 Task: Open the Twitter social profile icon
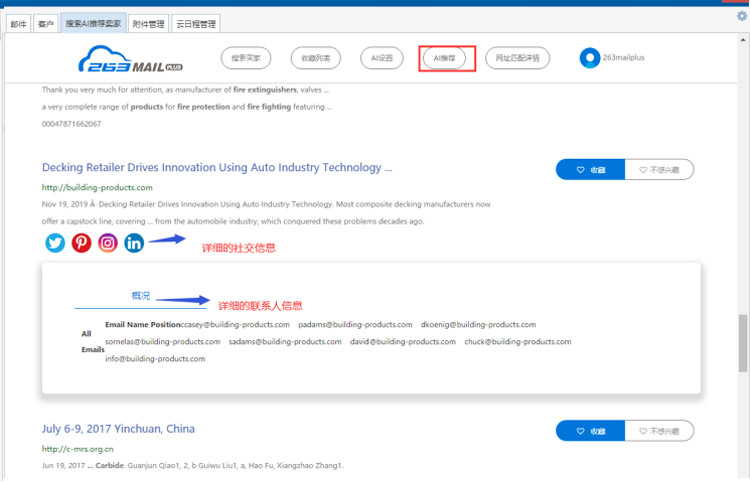(55, 243)
